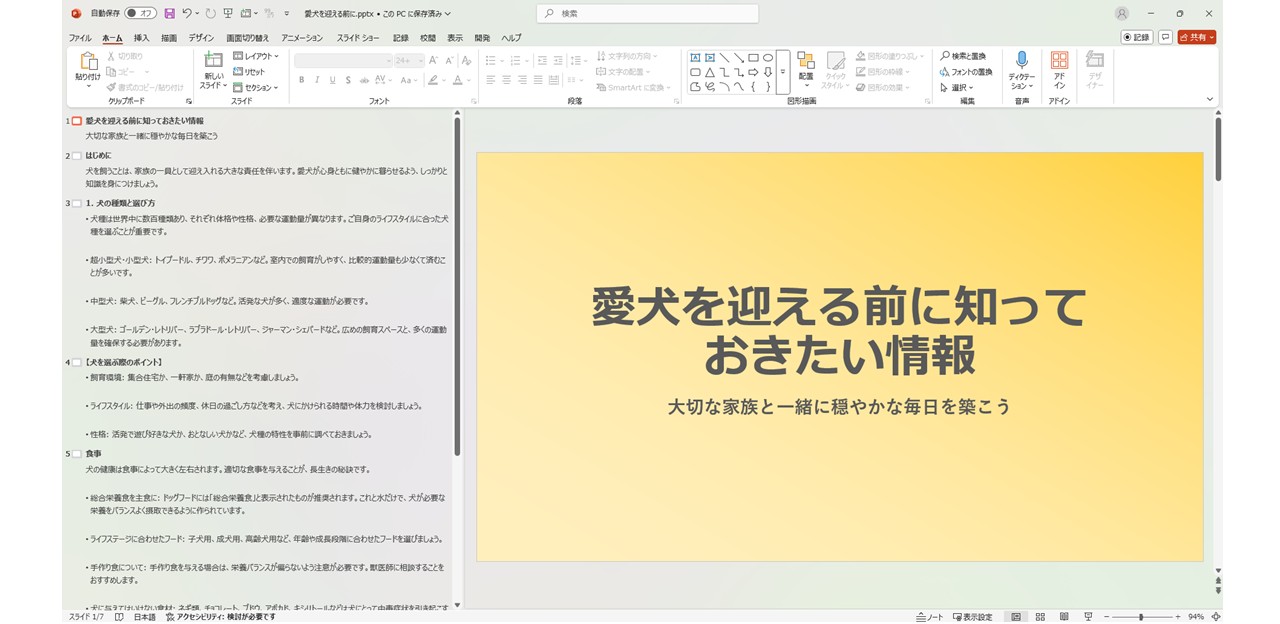Switch to reading view icon
This screenshot has width=1280, height=624.
tap(1064, 617)
